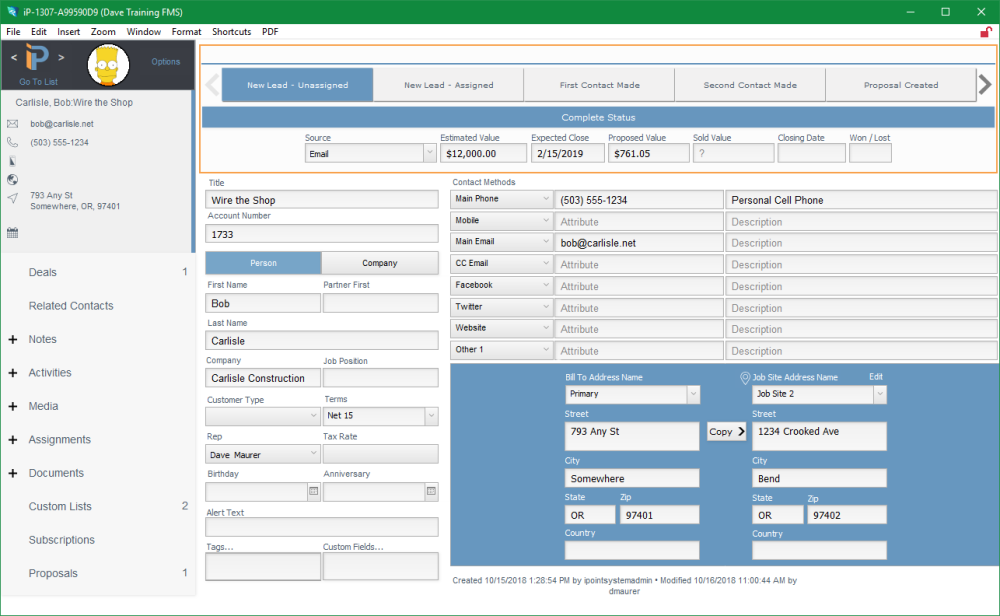Click the map navigation arrow icon
Screen dimensions: 1000x616
click(x=13, y=198)
